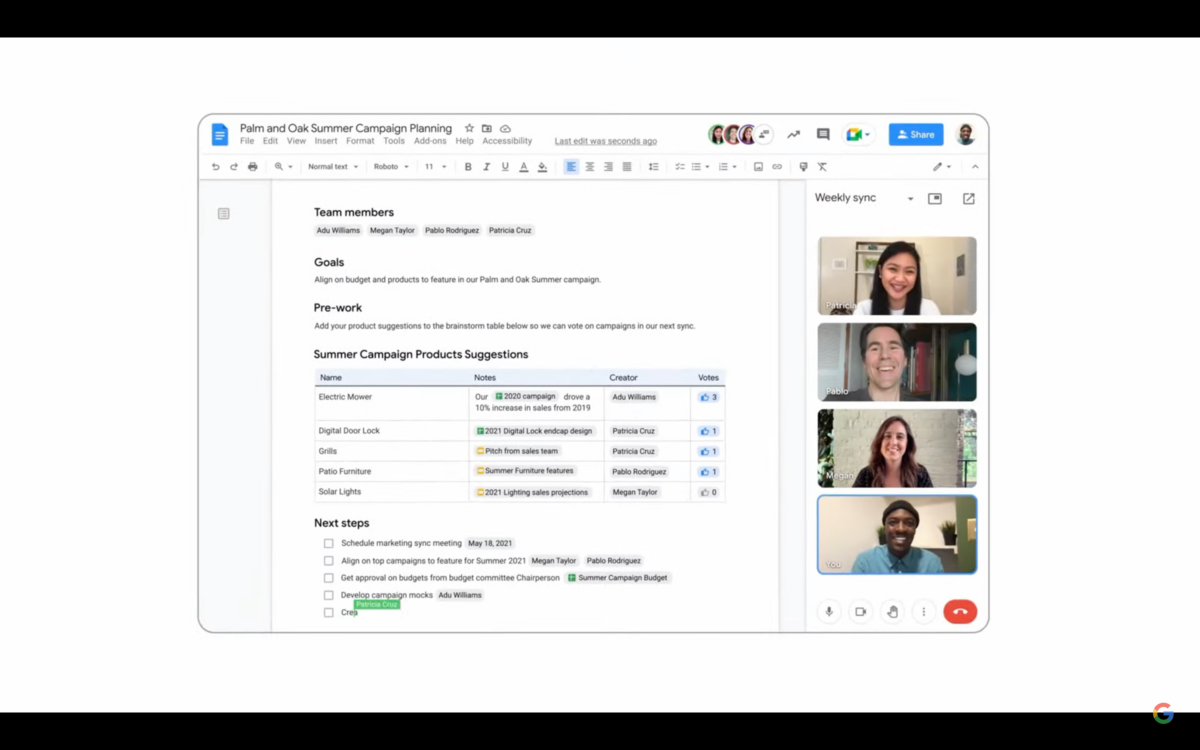Screen dimensions: 1200x750
Task: Click the Insert link icon
Action: (x=777, y=167)
